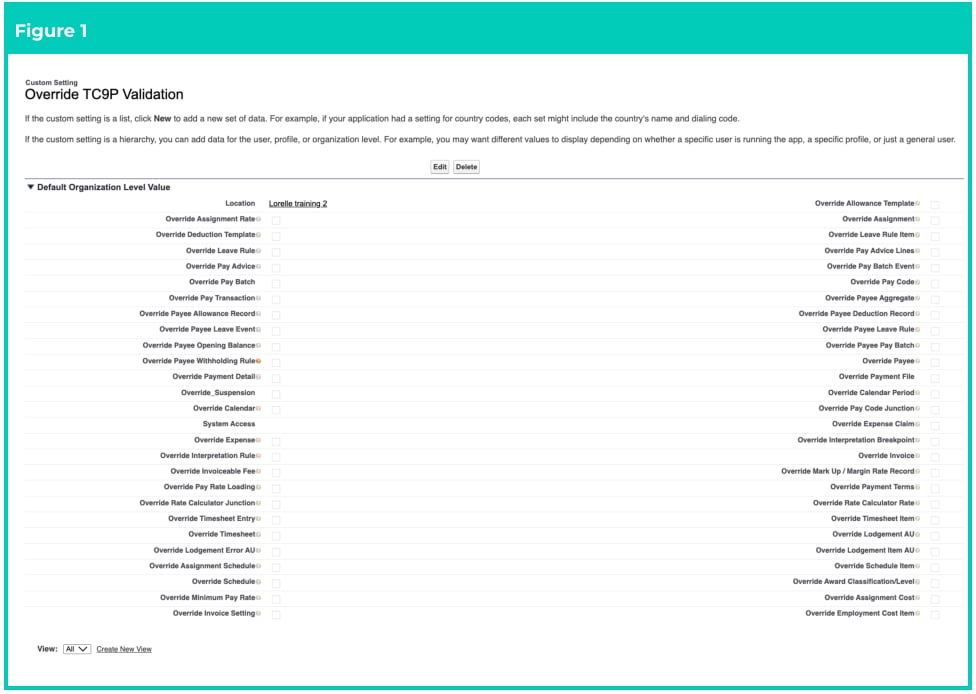
Task: Click help icon beside Override Deduction Template
Action: coord(258,235)
